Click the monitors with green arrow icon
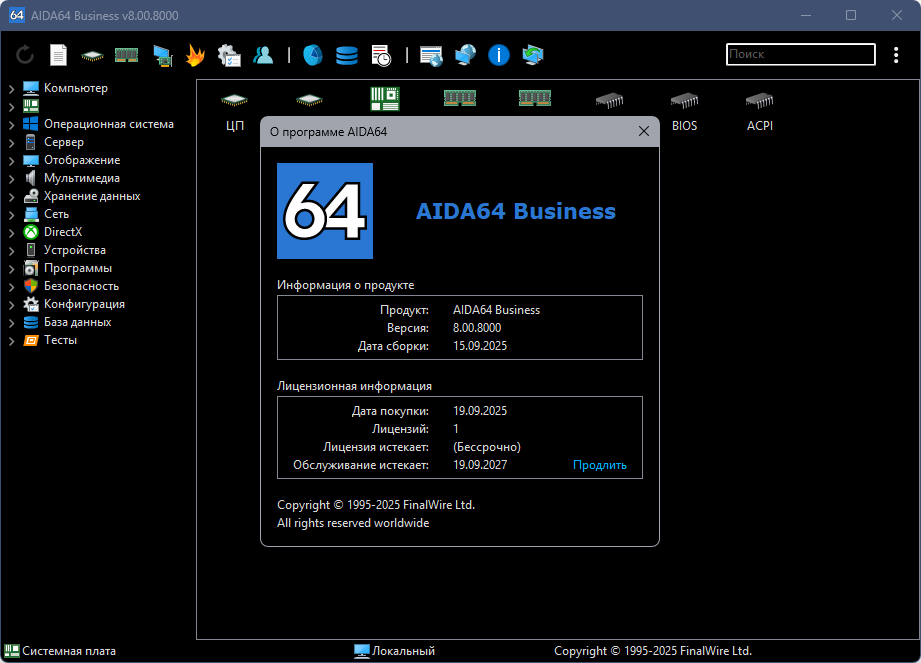Viewport: 921px width, 663px height. coord(533,55)
